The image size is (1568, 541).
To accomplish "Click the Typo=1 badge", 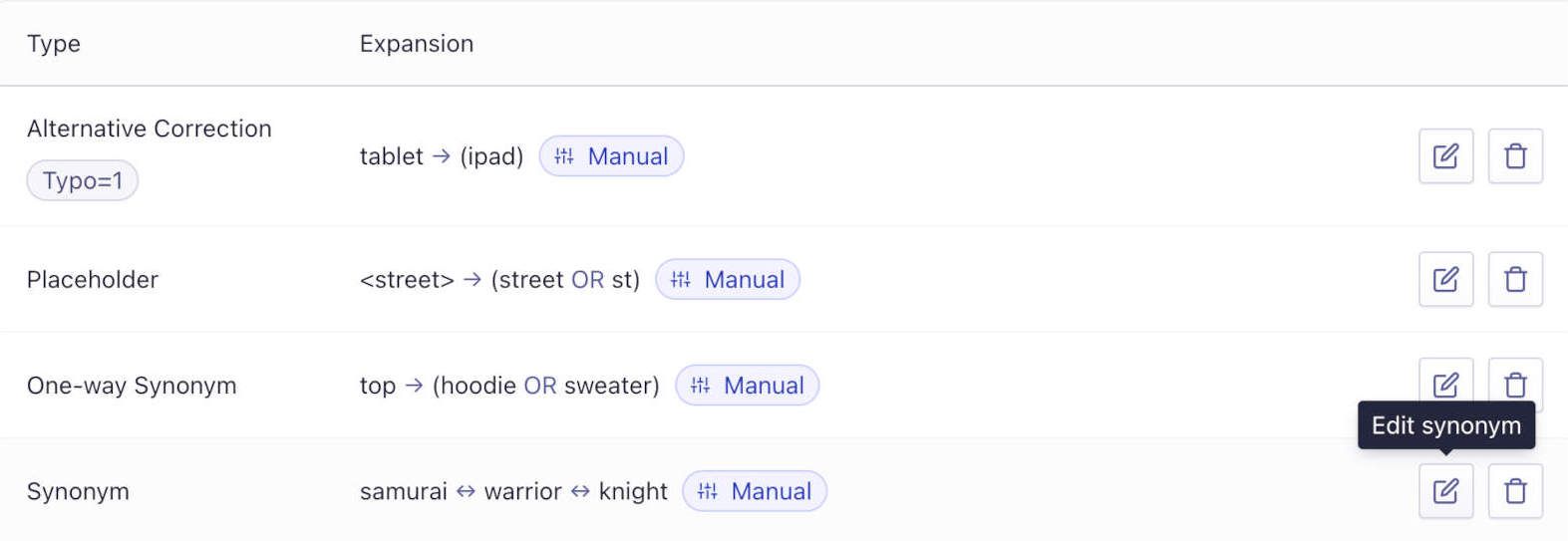I will 82,181.
